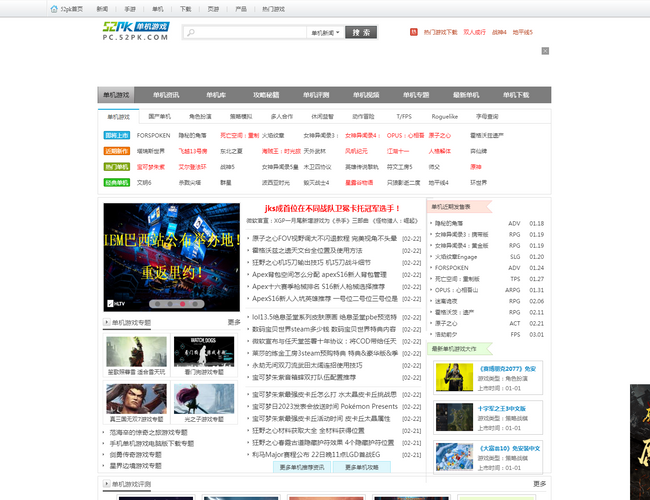Screen dimensions: 650x500
Task: Switch to the 策略模拟 category tab
Action: 241,117
